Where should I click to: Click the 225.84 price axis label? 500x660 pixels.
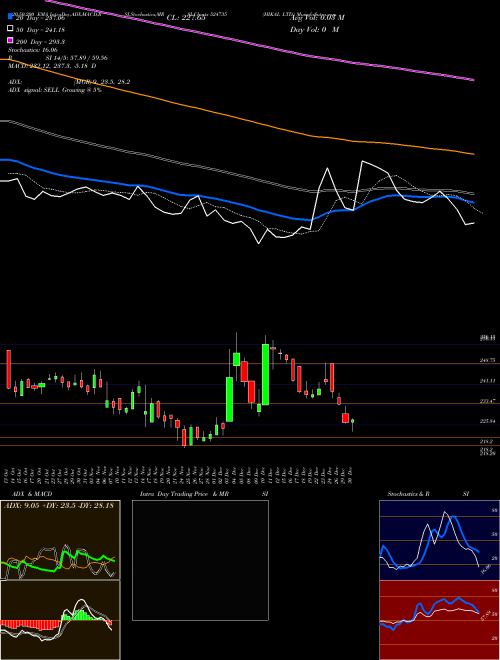[x=487, y=421]
